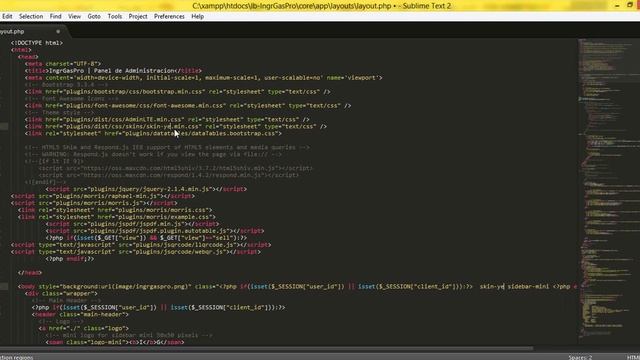Open the Preferences menu
The width and height of the screenshot is (640, 360).
tap(169, 16)
